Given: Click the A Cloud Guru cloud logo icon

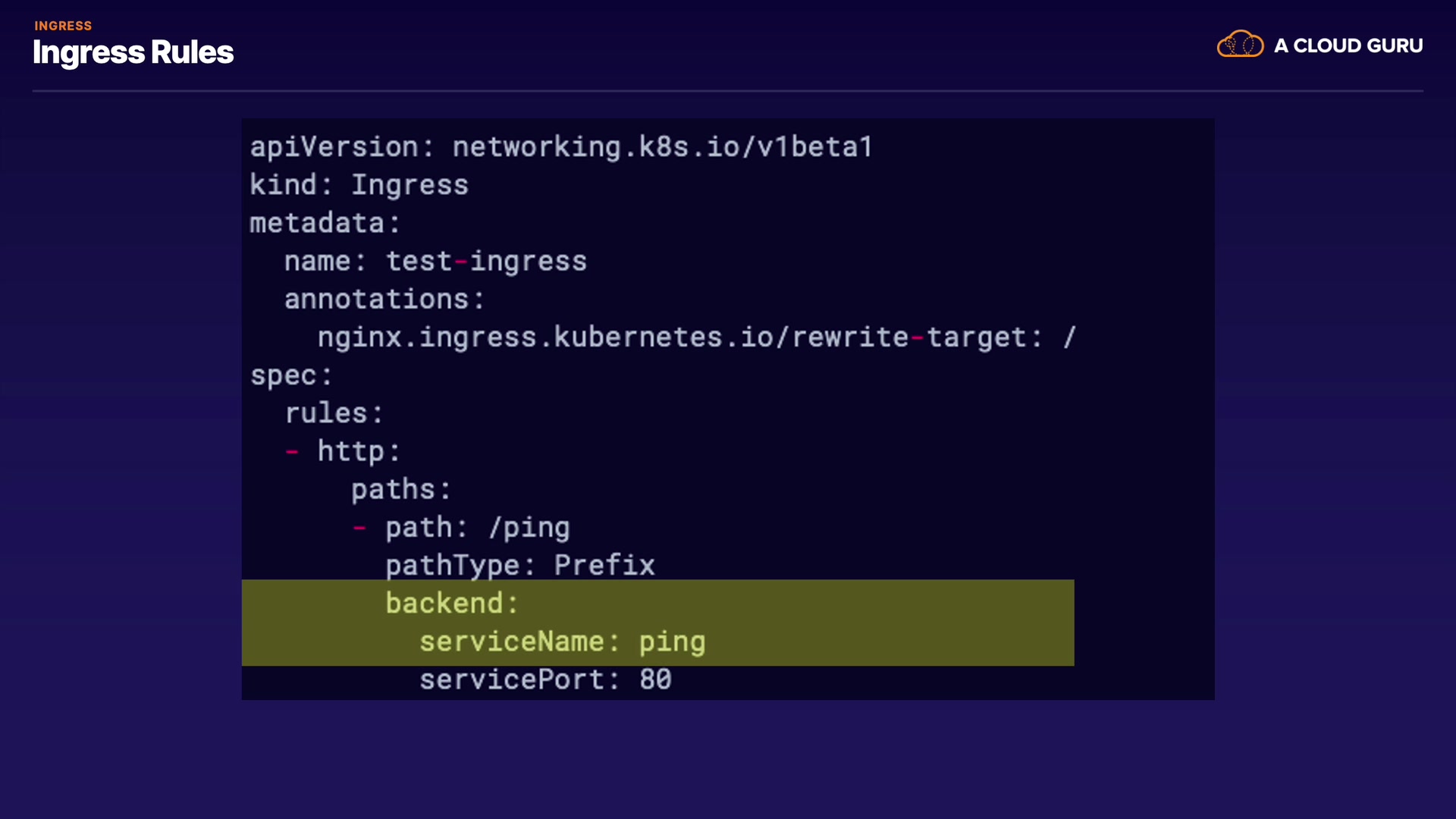Looking at the screenshot, I should [x=1240, y=45].
